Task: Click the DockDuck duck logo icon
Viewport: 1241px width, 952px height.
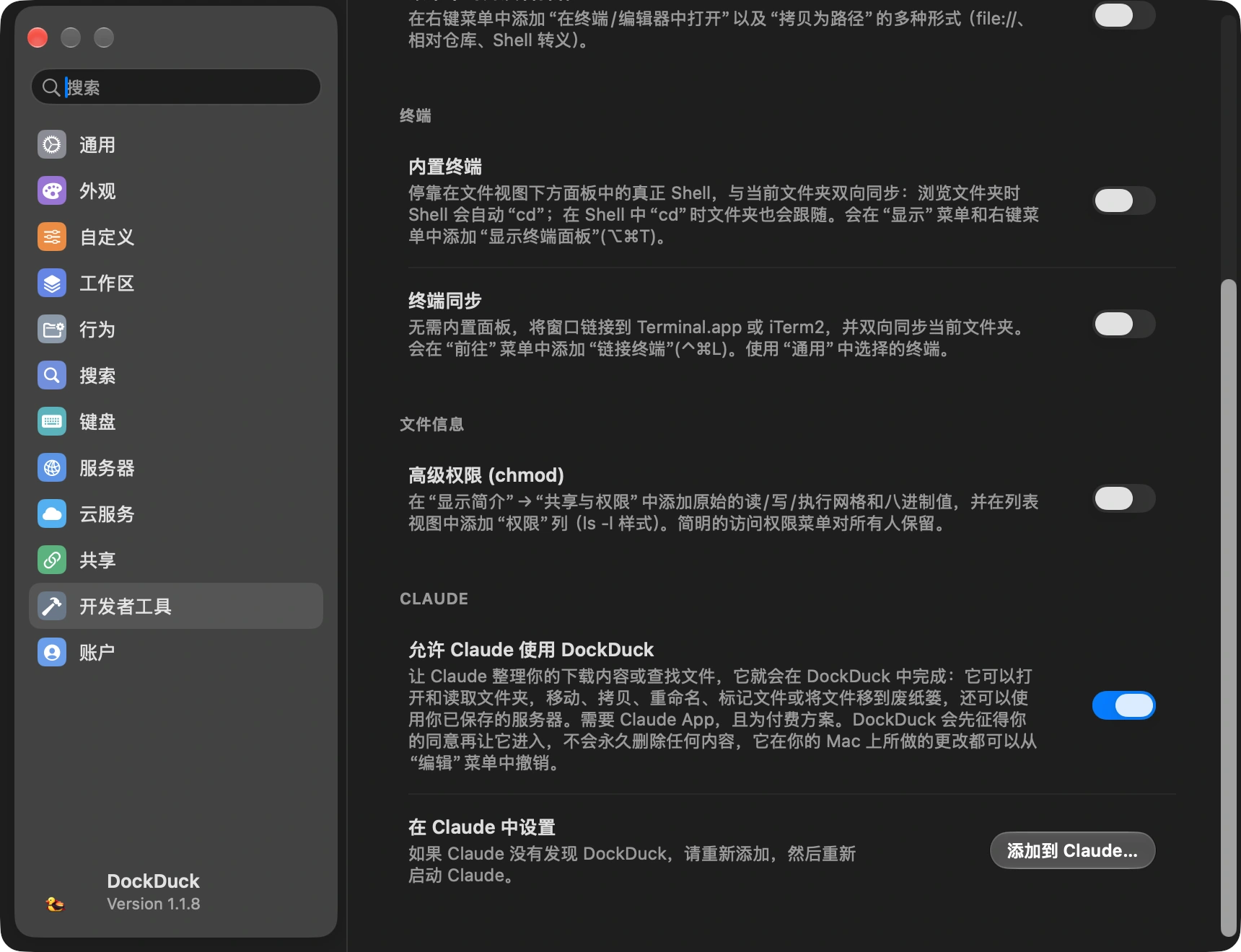Action: (55, 904)
